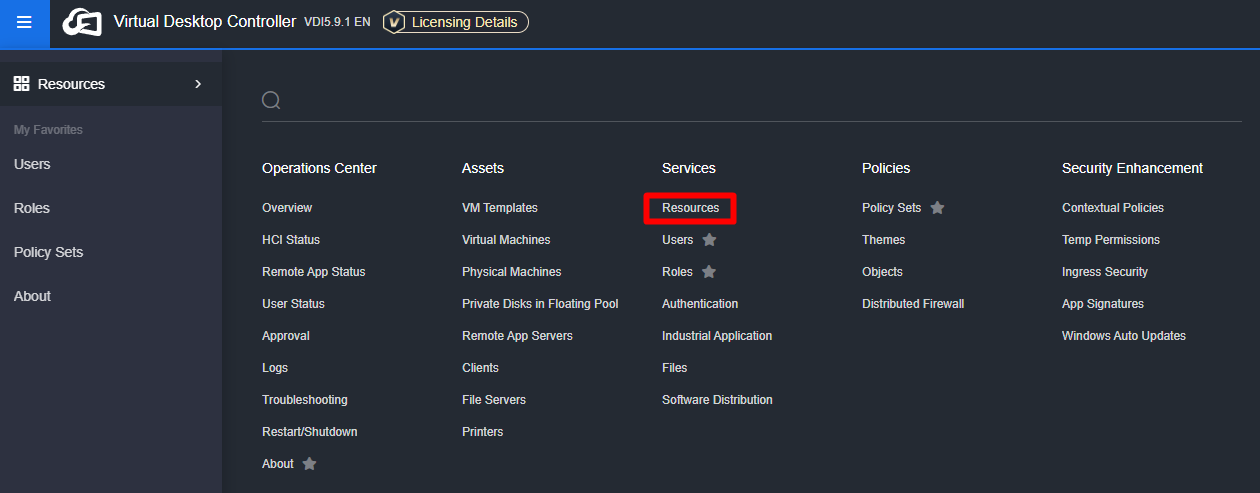The width and height of the screenshot is (1260, 493).
Task: Go to VM Templates under Assets
Action: (x=499, y=208)
